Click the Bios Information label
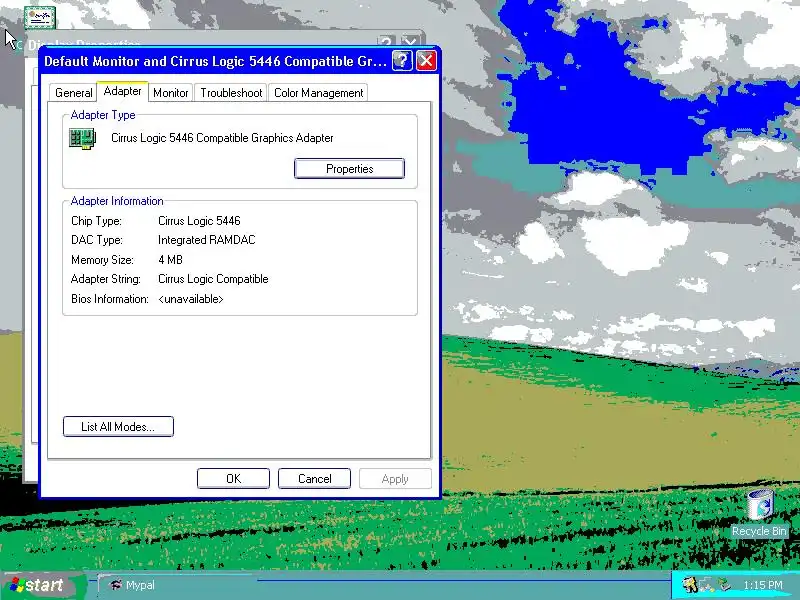The height and width of the screenshot is (600, 800). coord(110,299)
